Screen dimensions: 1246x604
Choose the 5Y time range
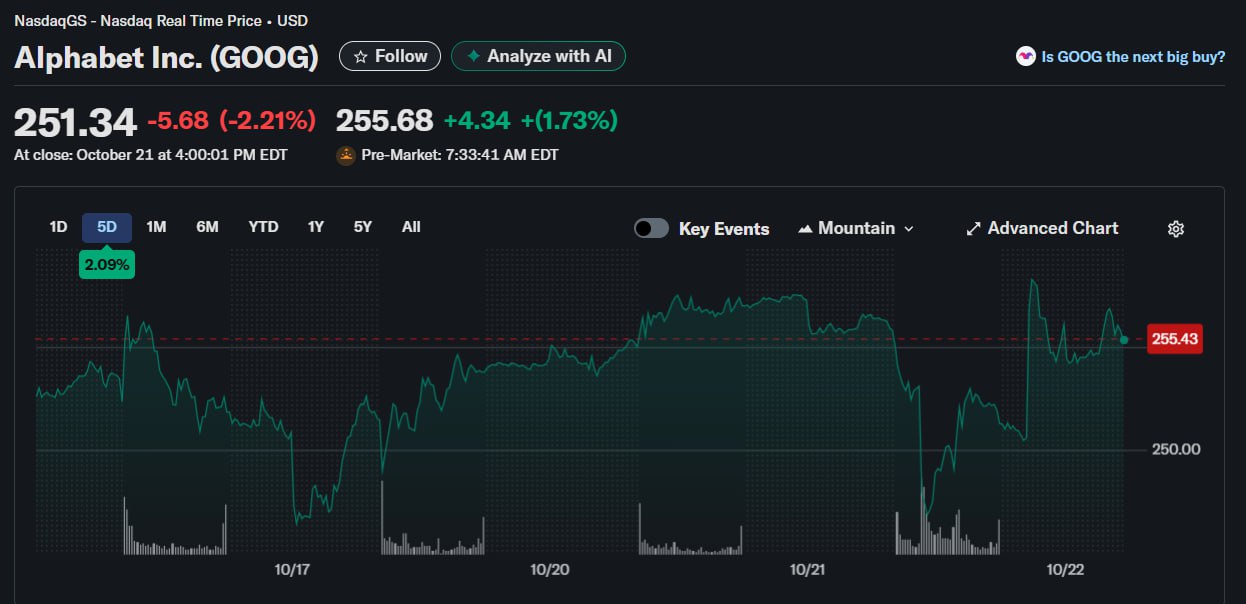point(362,227)
